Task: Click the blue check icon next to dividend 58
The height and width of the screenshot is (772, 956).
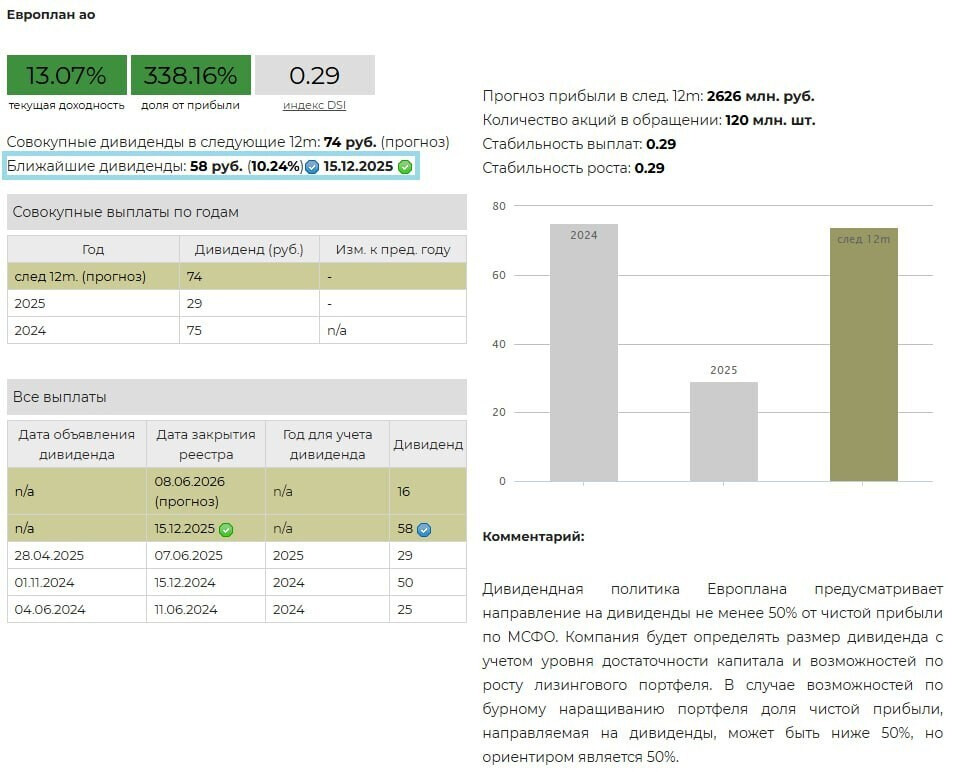Action: (x=425, y=528)
